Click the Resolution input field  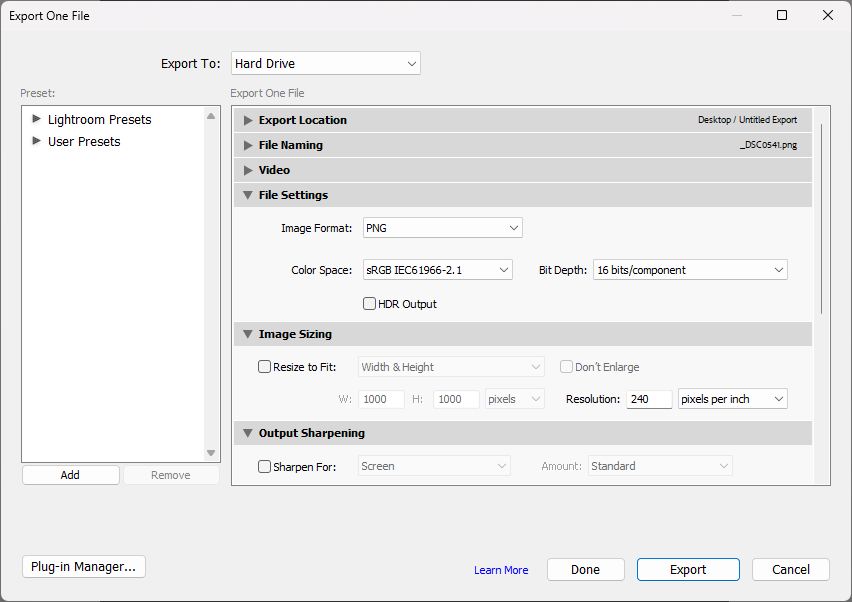pyautogui.click(x=649, y=399)
